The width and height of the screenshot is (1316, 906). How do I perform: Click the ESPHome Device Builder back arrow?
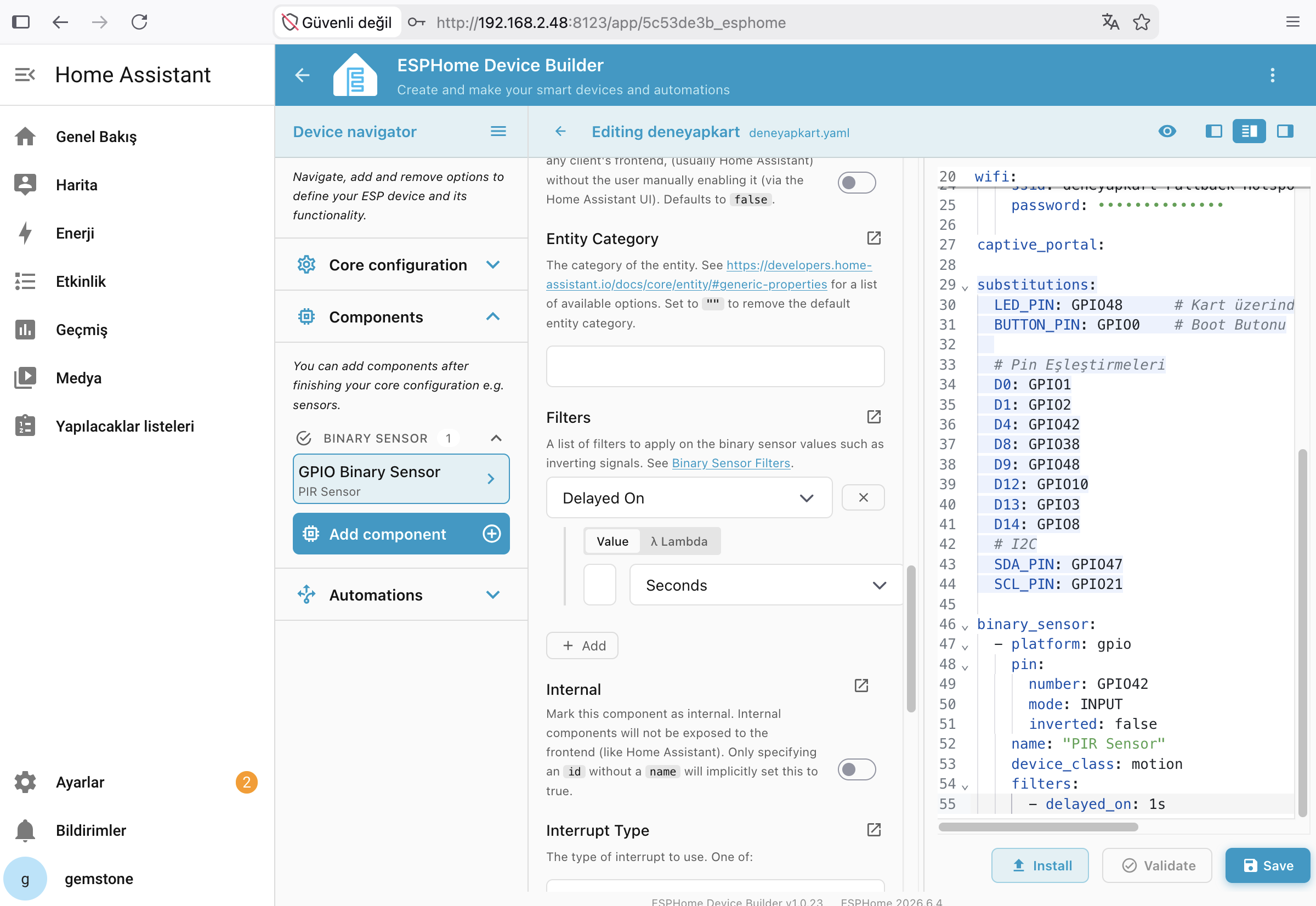point(303,75)
